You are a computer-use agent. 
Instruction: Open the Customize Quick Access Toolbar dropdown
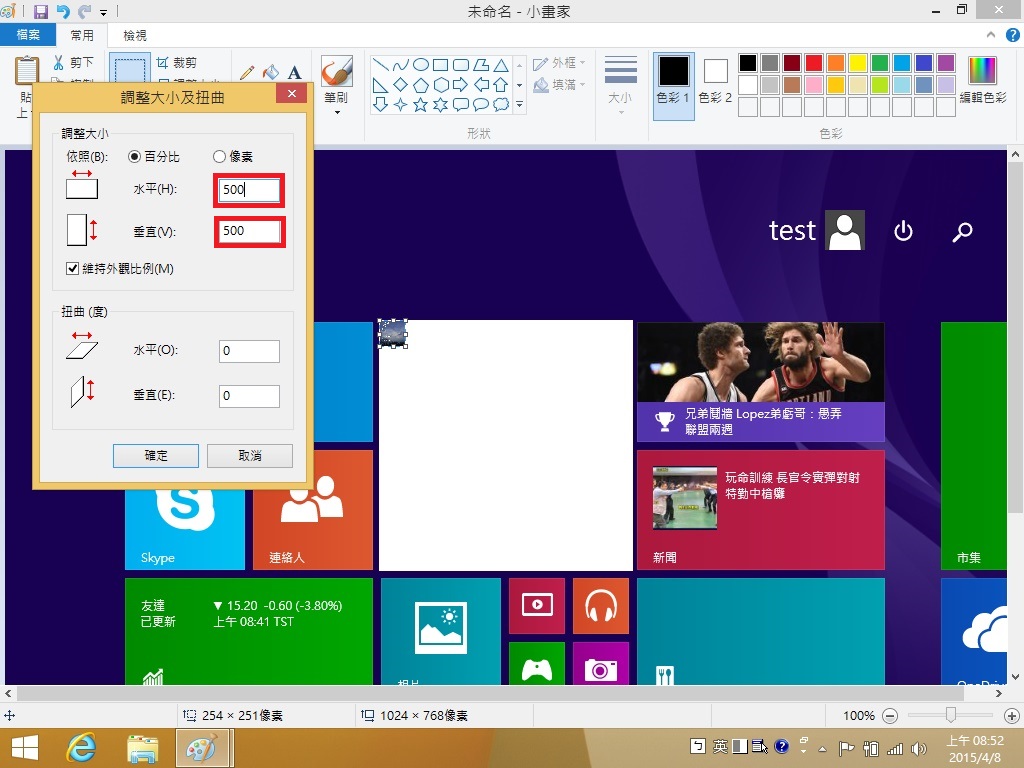pyautogui.click(x=103, y=12)
